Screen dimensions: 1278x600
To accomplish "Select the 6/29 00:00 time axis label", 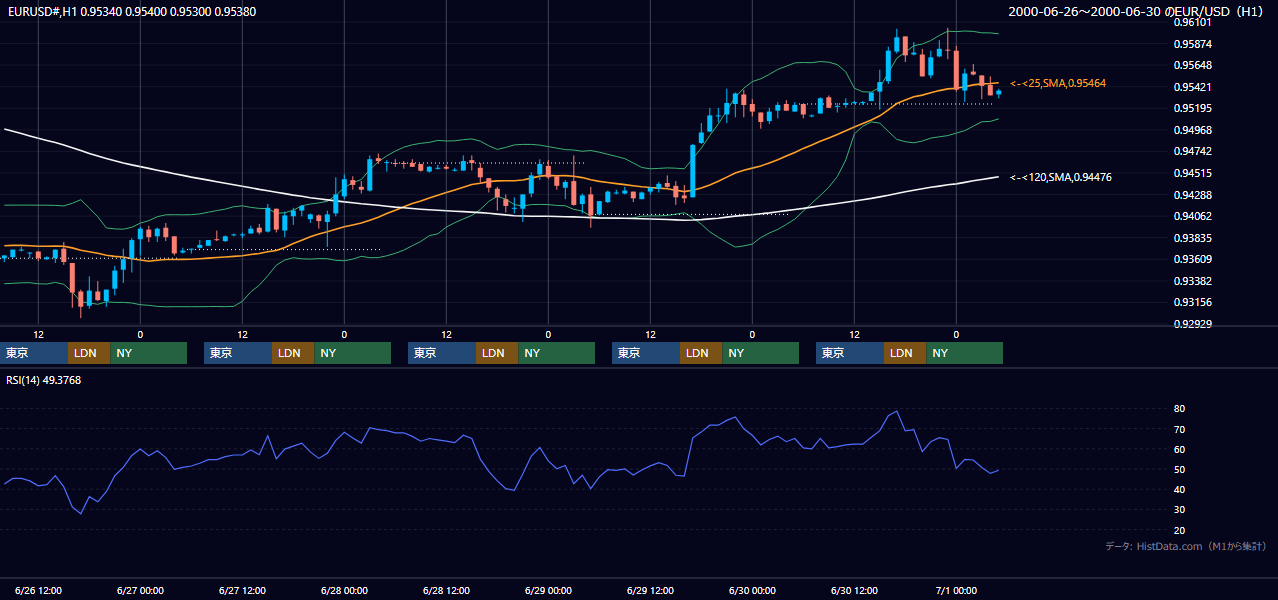I will click(548, 591).
